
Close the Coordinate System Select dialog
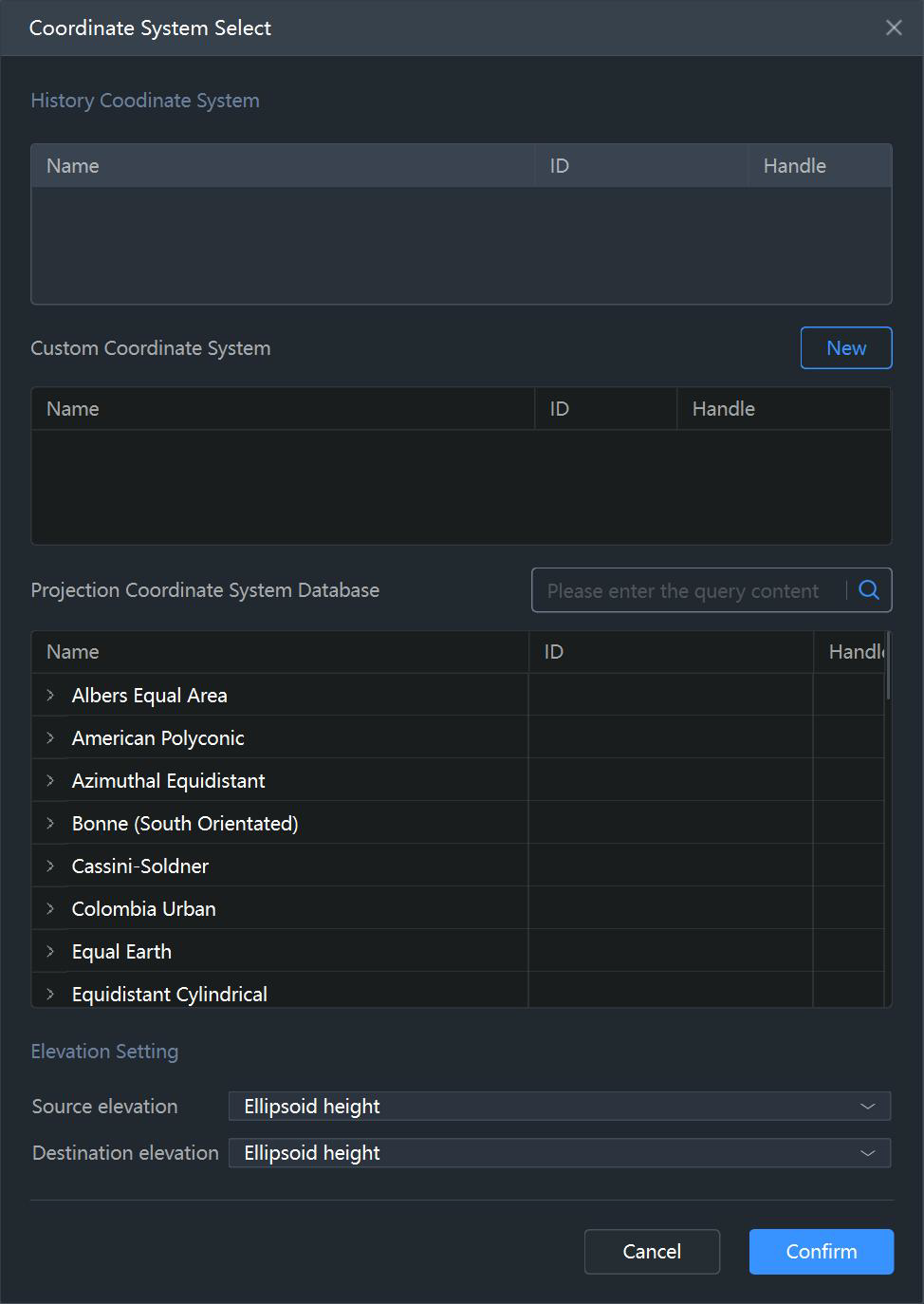pyautogui.click(x=894, y=28)
